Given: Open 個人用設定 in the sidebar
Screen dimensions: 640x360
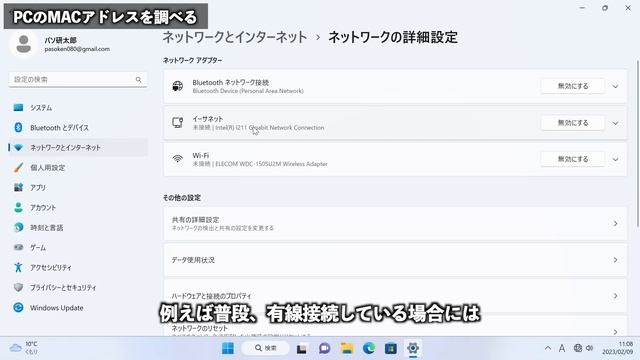Looking at the screenshot, I should (x=78, y=168).
